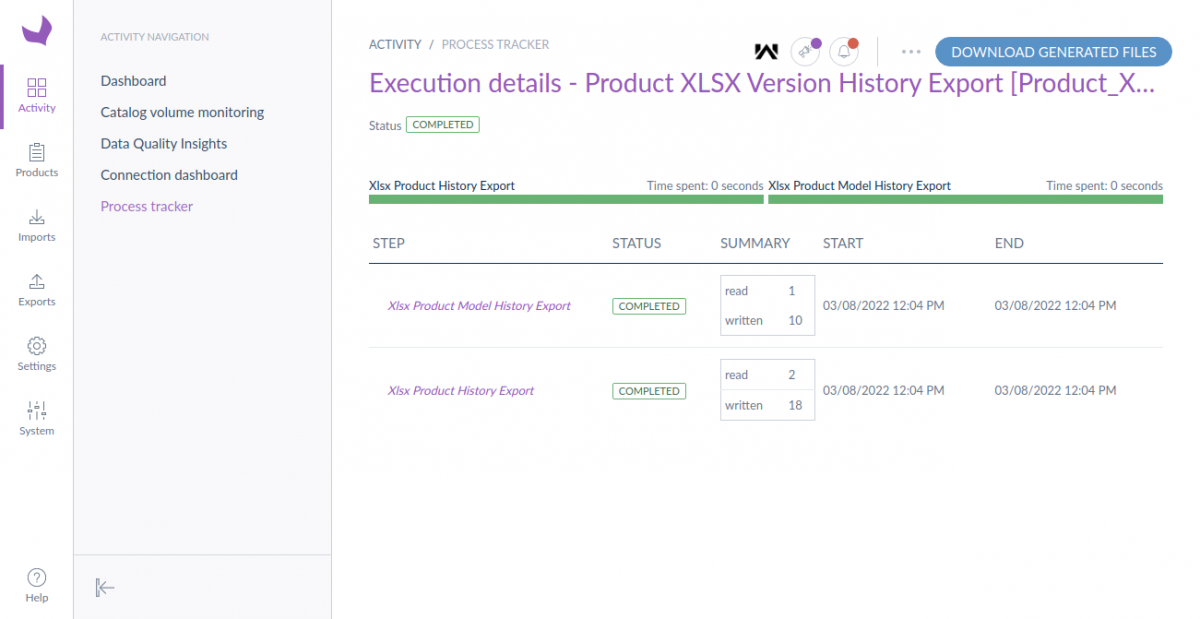1200x619 pixels.
Task: Click start time of Product Model History row
Action: [883, 306]
